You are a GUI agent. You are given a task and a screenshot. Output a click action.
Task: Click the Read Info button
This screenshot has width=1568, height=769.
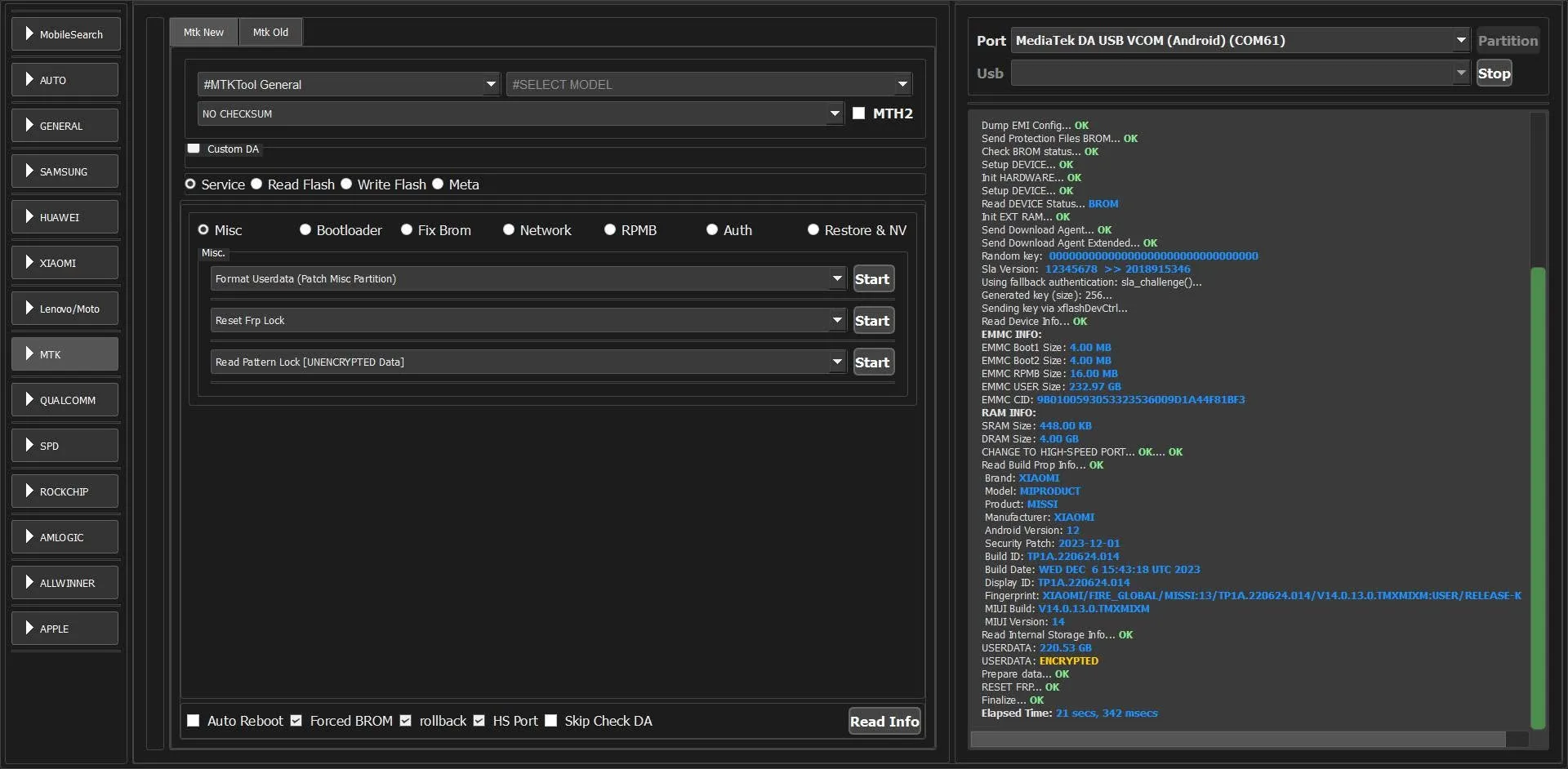click(x=884, y=721)
